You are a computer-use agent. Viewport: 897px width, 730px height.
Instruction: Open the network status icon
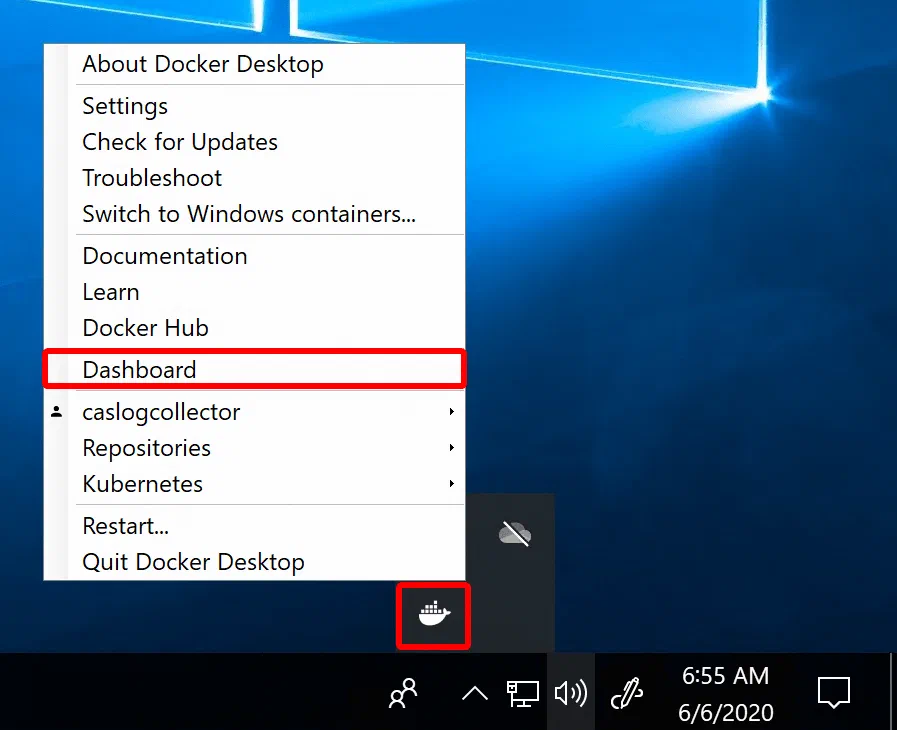[523, 693]
